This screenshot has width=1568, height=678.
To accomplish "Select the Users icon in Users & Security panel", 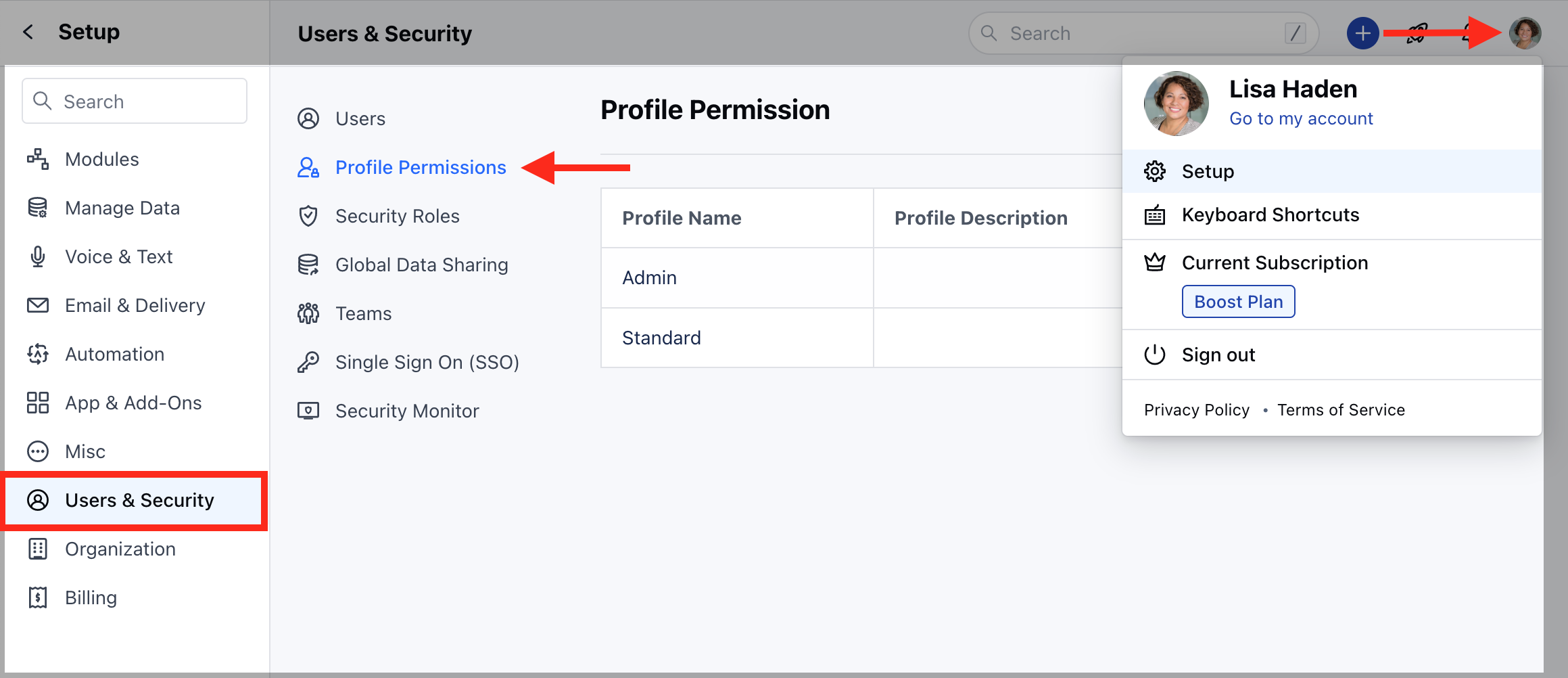I will point(308,118).
